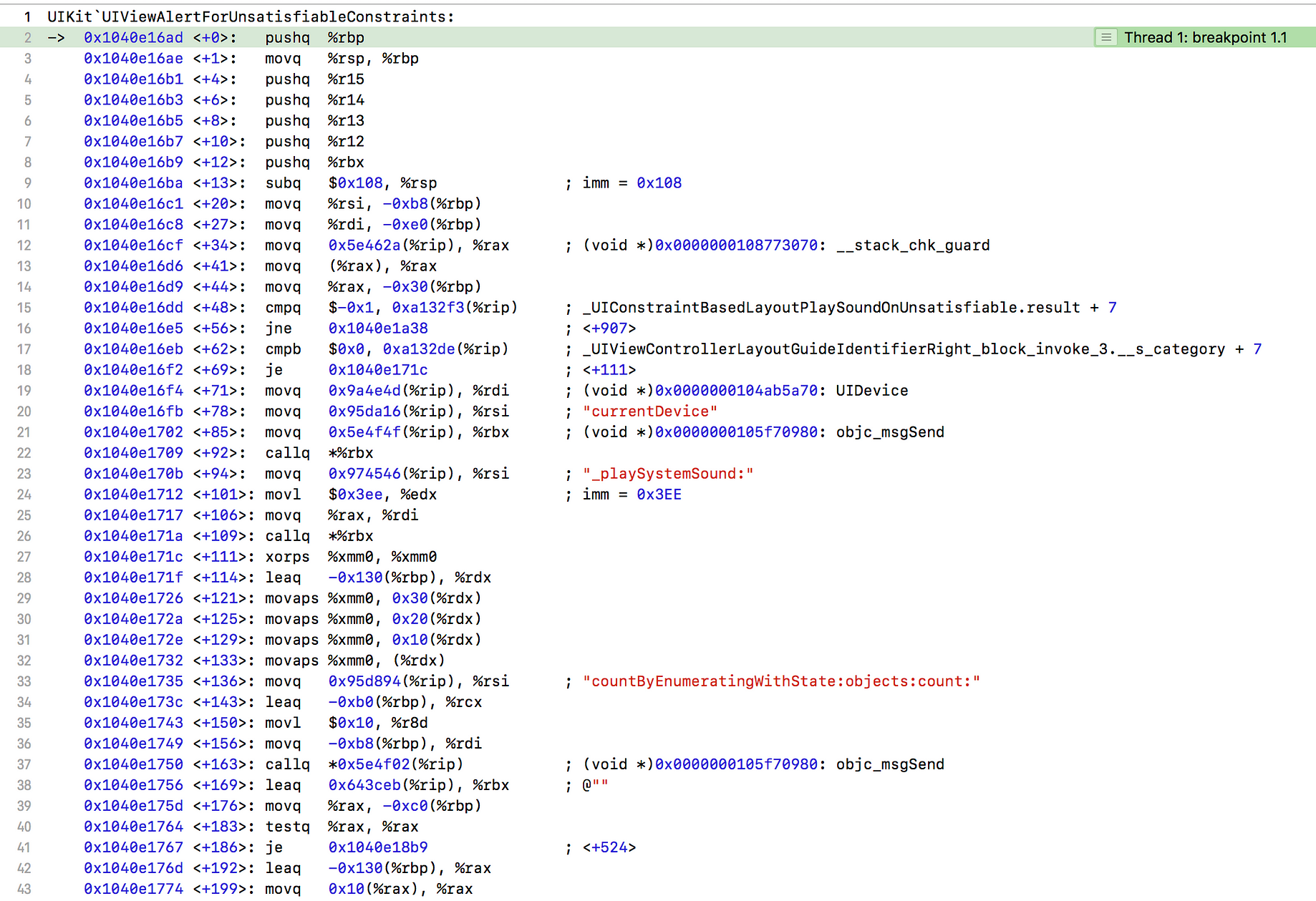The height and width of the screenshot is (901, 1316).
Task: Click the imm = 0x108 comment
Action: pos(632,183)
